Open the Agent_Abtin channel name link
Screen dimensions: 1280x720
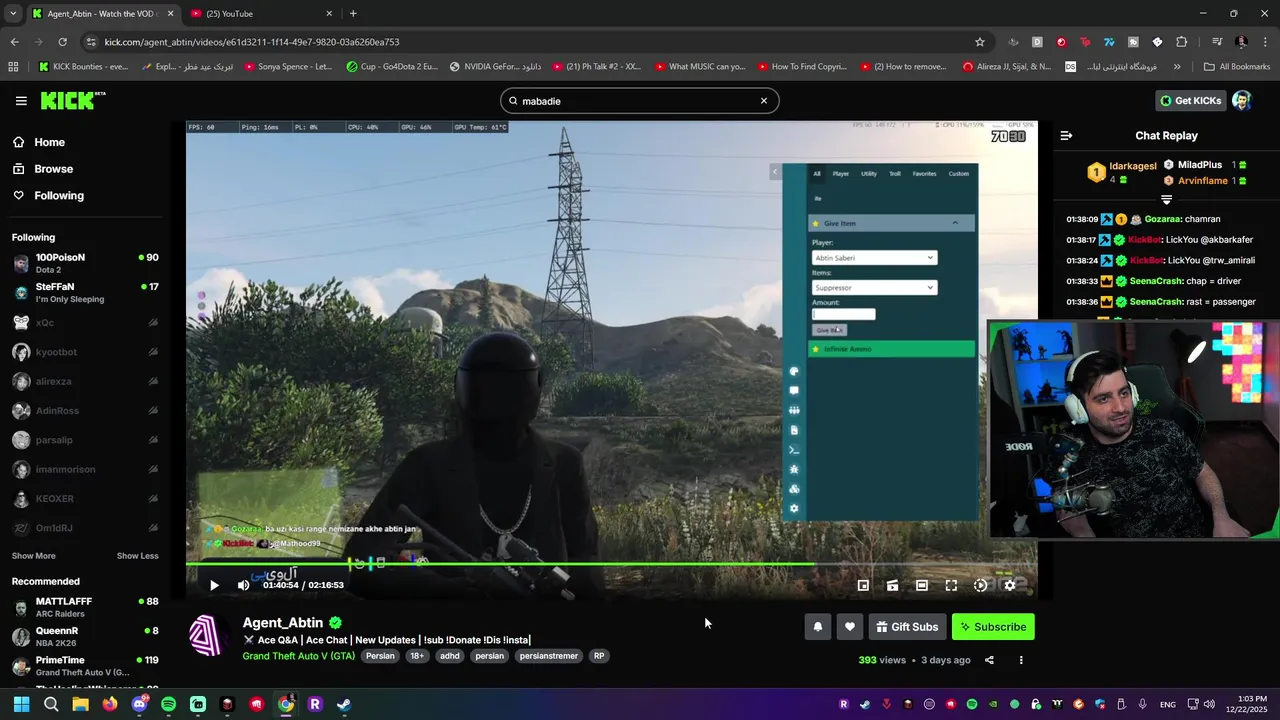click(283, 622)
